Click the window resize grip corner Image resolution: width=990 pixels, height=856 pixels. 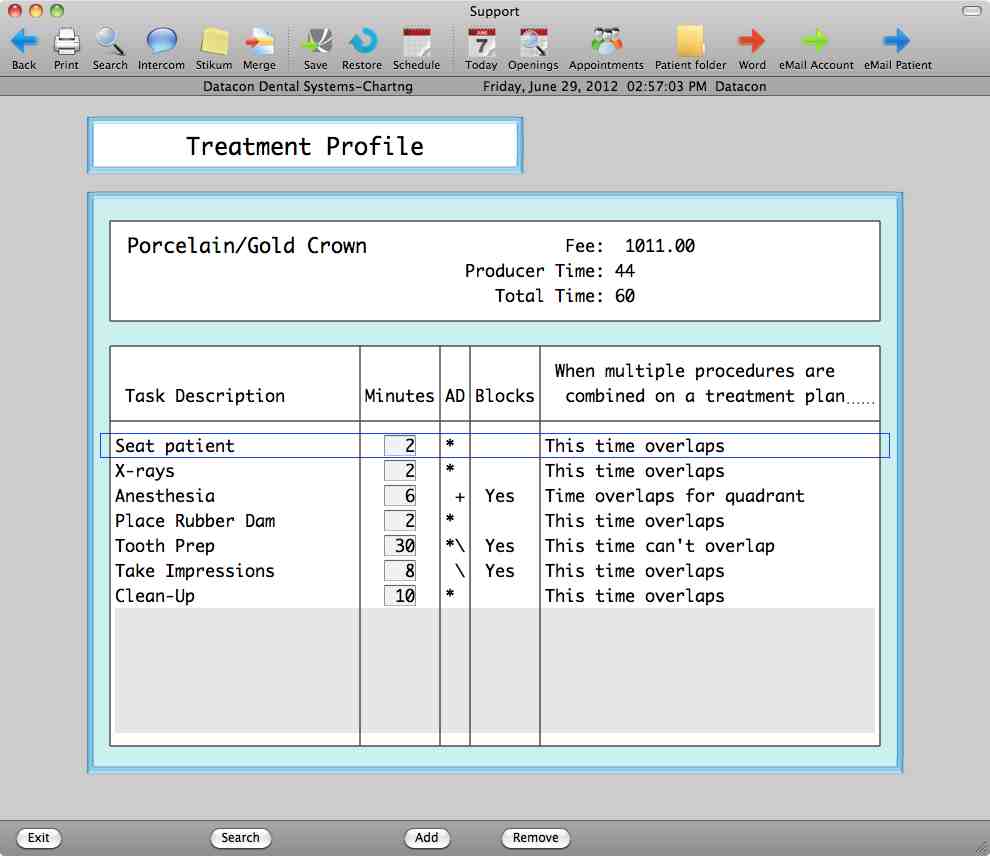(x=982, y=848)
